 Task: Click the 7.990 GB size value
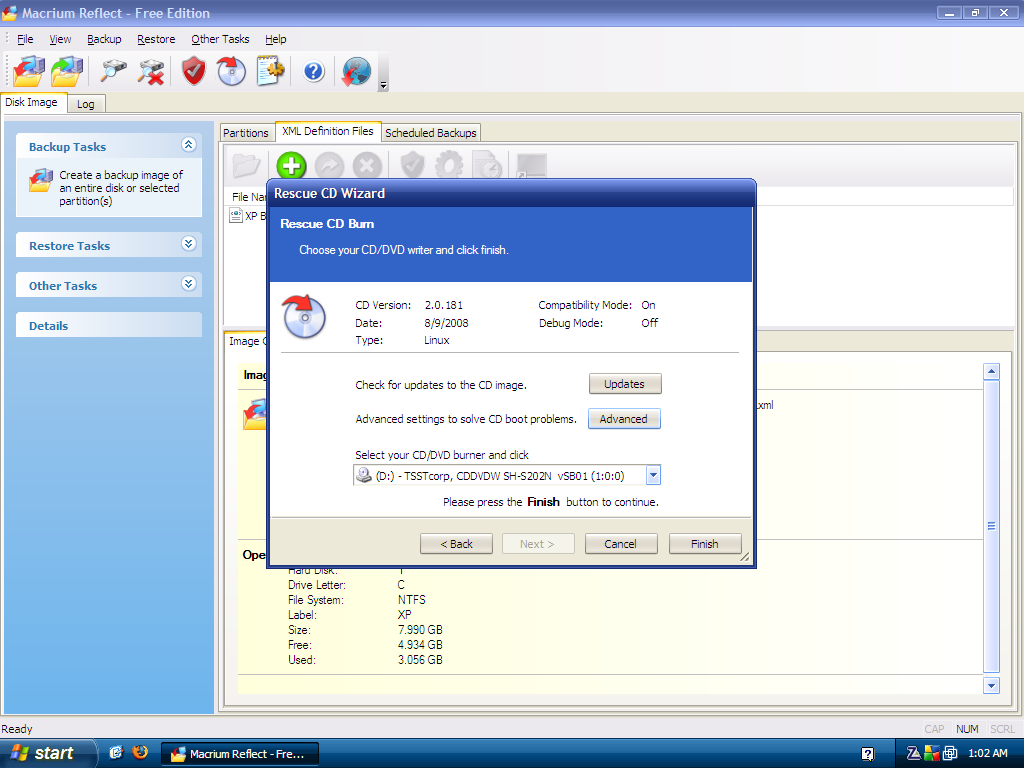coord(420,630)
